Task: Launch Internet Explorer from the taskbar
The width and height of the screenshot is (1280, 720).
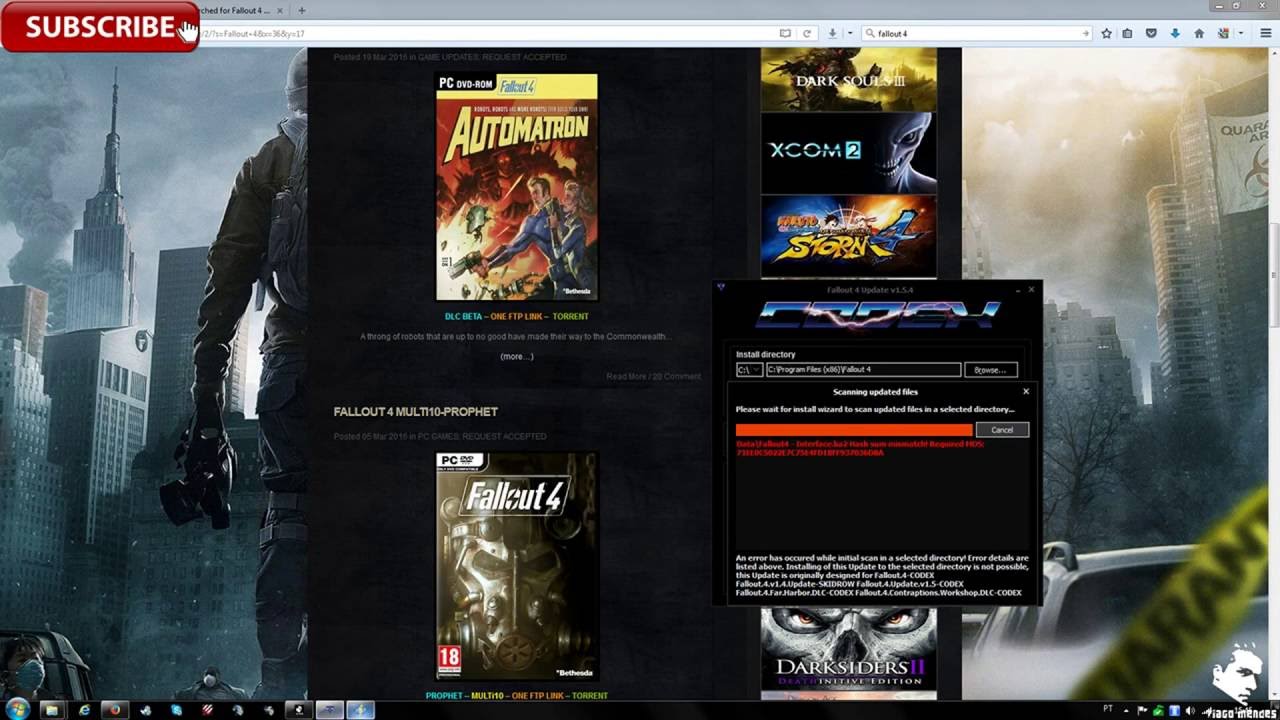Action: click(x=85, y=710)
